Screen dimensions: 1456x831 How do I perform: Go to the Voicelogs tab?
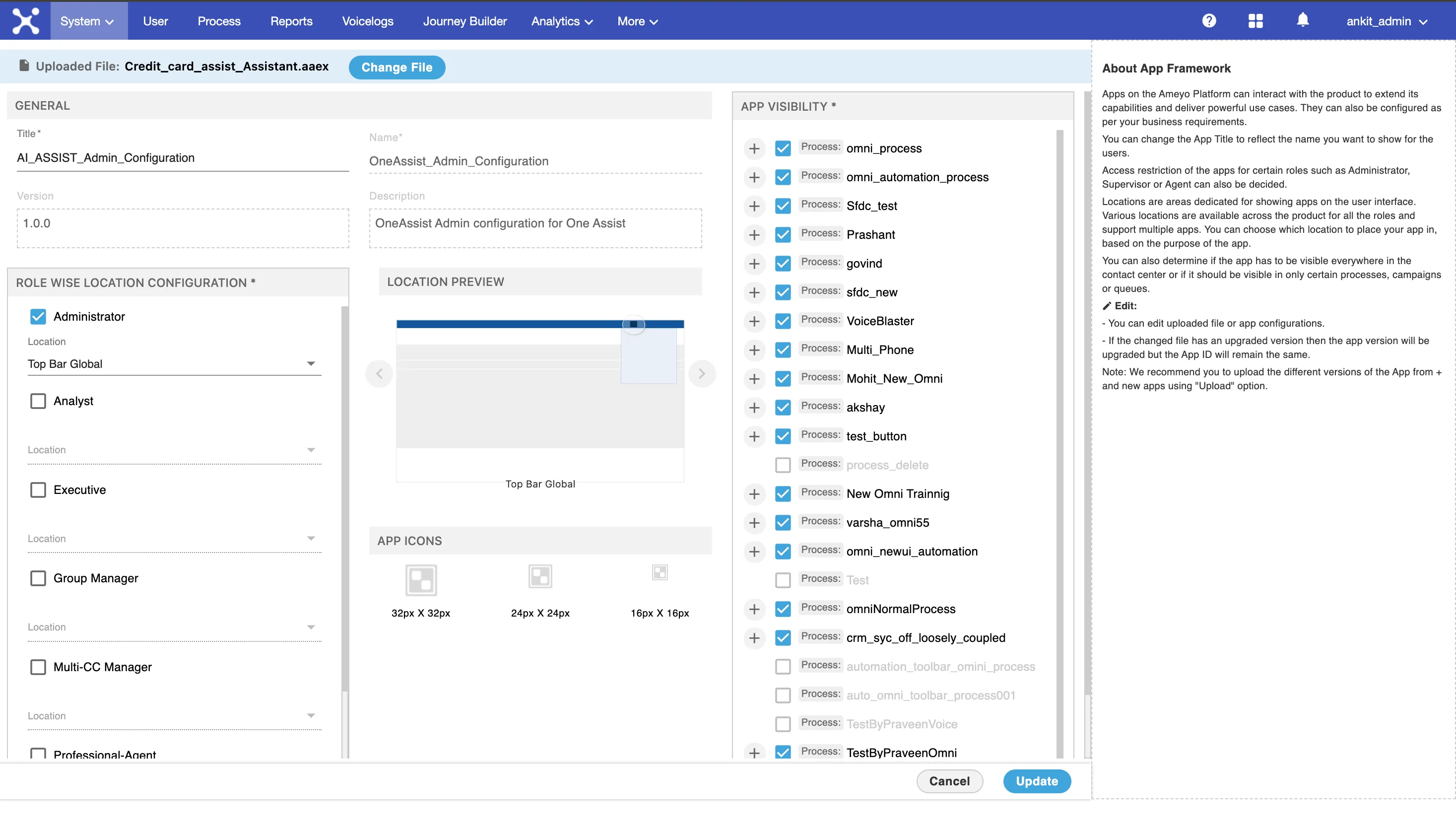(x=367, y=21)
